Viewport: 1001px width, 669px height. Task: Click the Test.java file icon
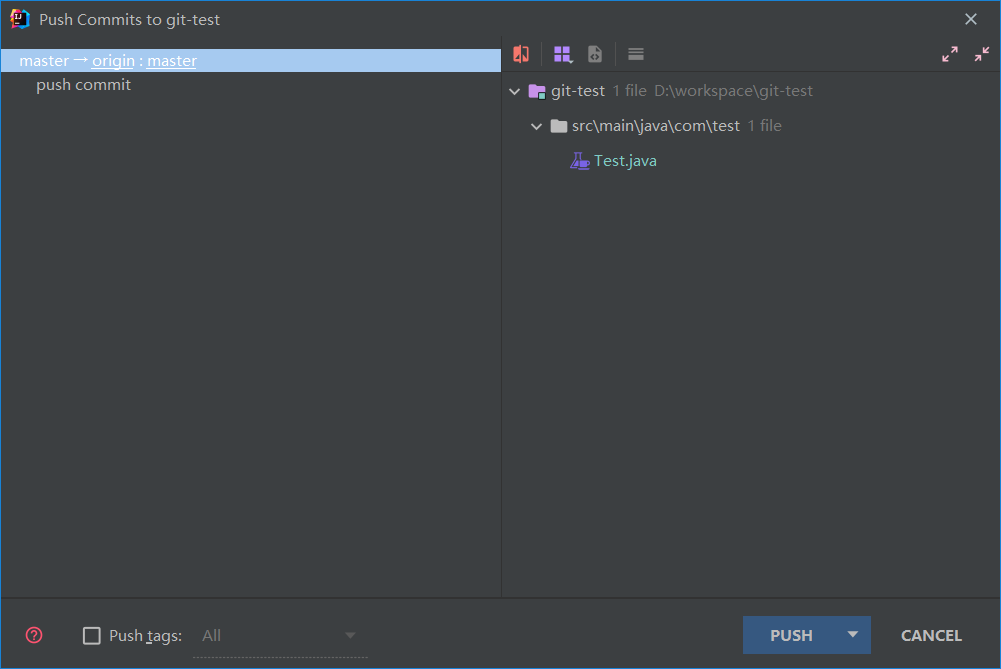(x=579, y=161)
